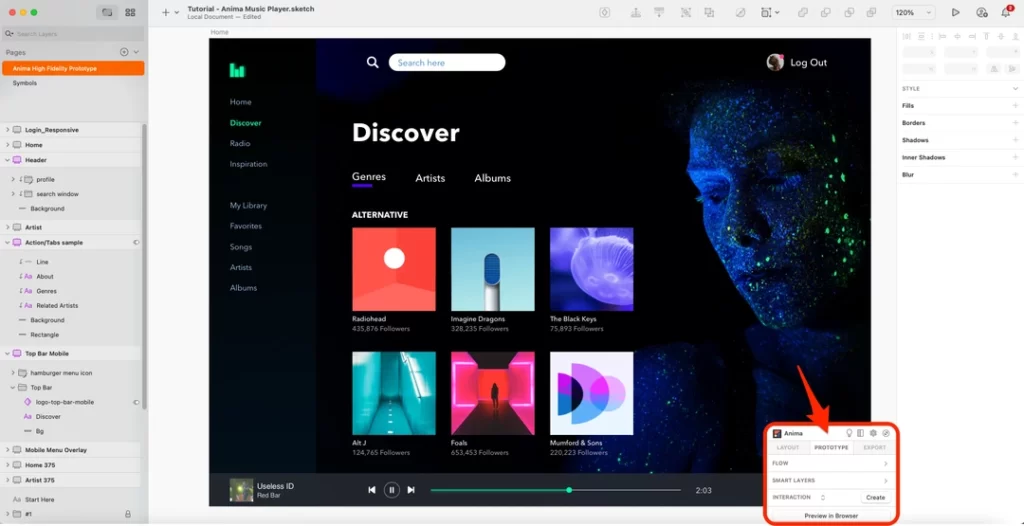Click the search magnifier icon in artboard
1024x526 pixels.
click(372, 62)
